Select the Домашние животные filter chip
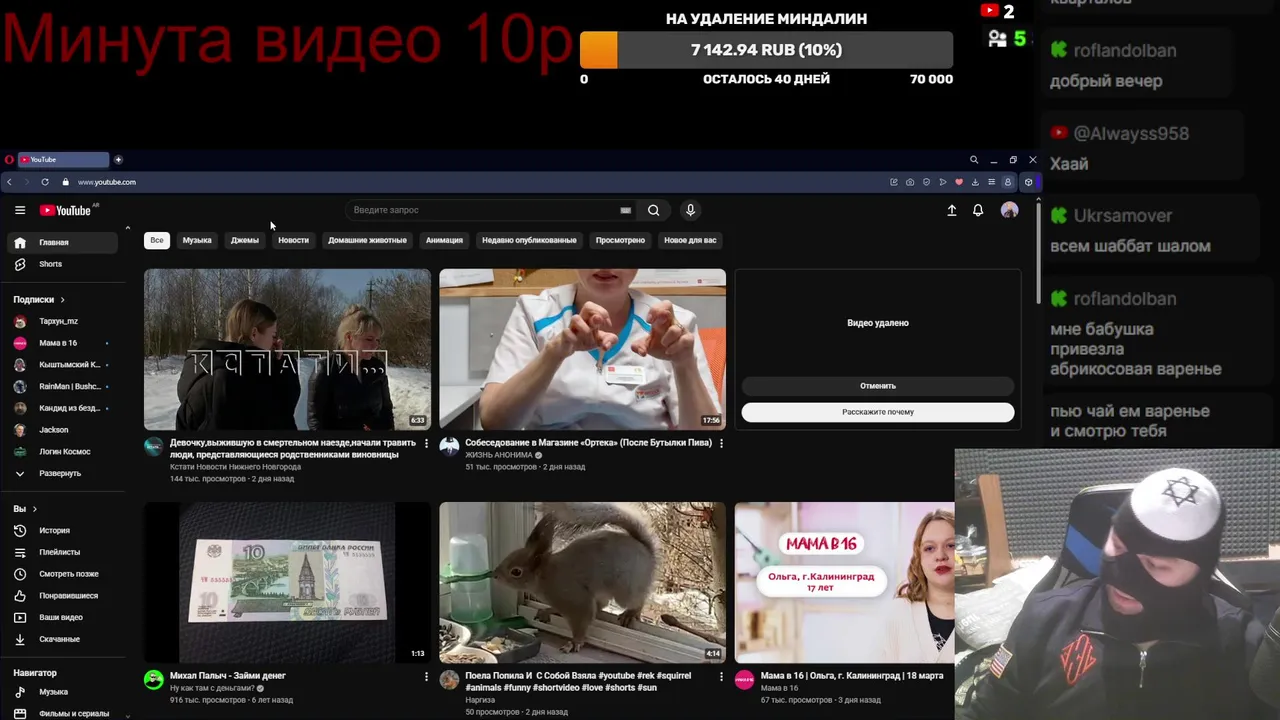The width and height of the screenshot is (1280, 720). 367,240
